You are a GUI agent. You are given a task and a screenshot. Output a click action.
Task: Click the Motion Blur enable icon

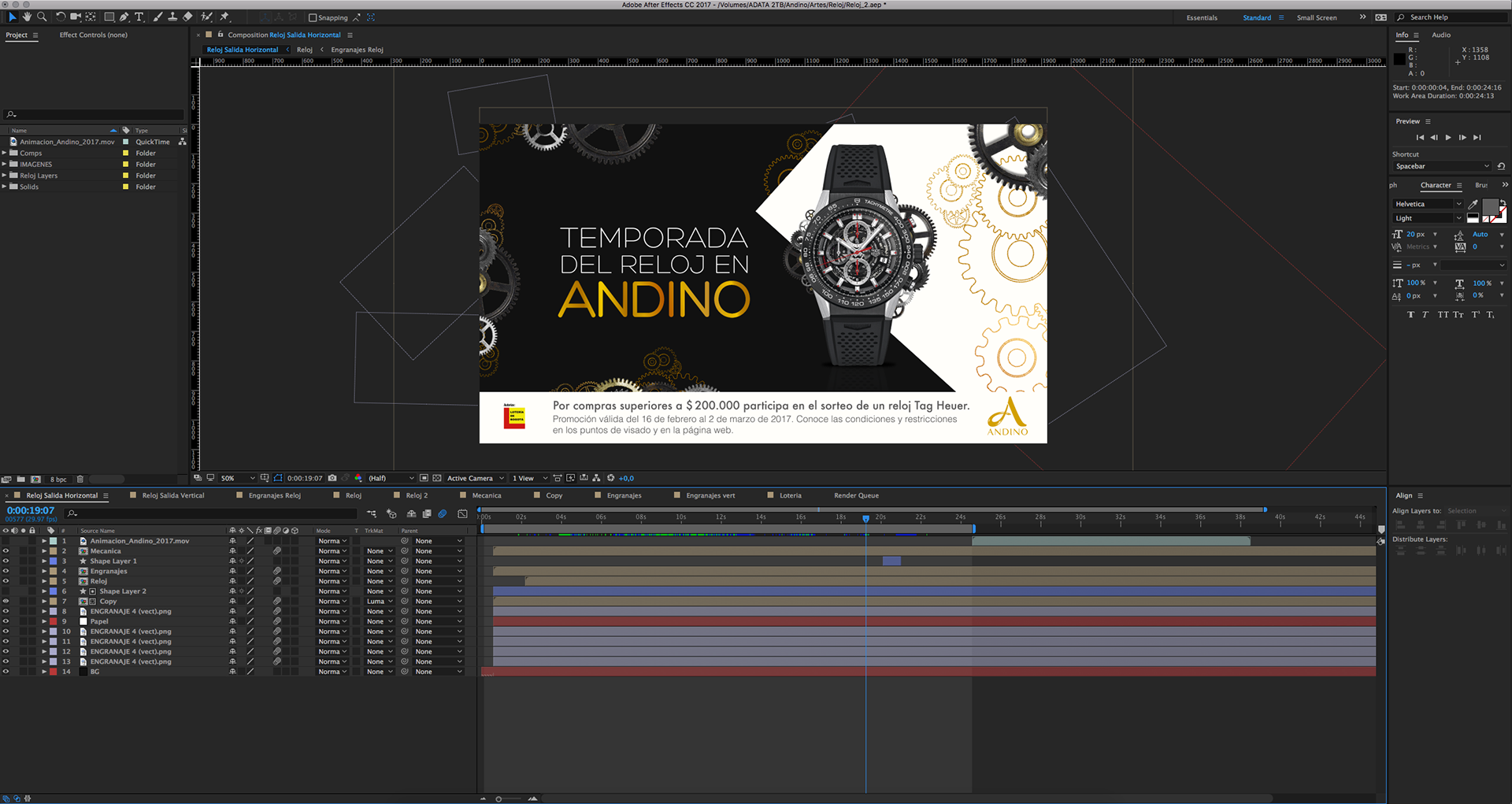point(443,513)
